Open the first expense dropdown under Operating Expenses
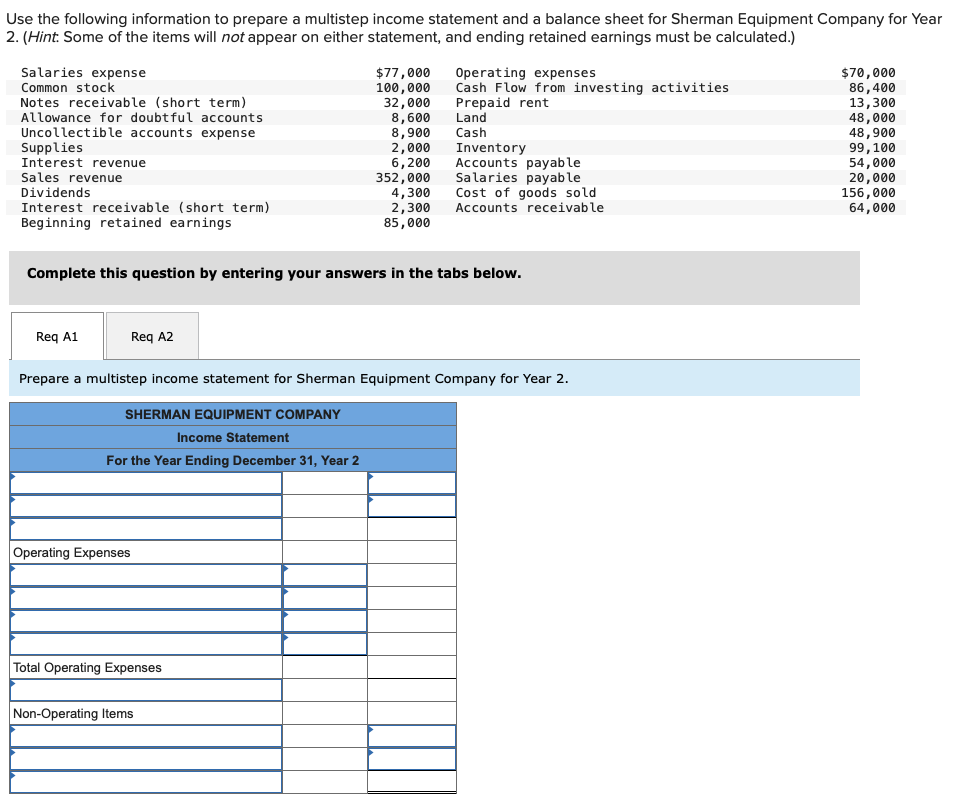The height and width of the screenshot is (803, 958). [x=146, y=574]
